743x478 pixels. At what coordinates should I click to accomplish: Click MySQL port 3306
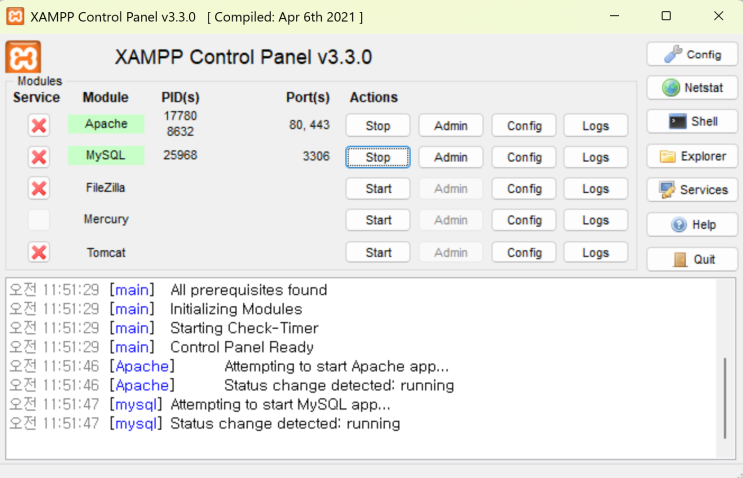(x=316, y=156)
